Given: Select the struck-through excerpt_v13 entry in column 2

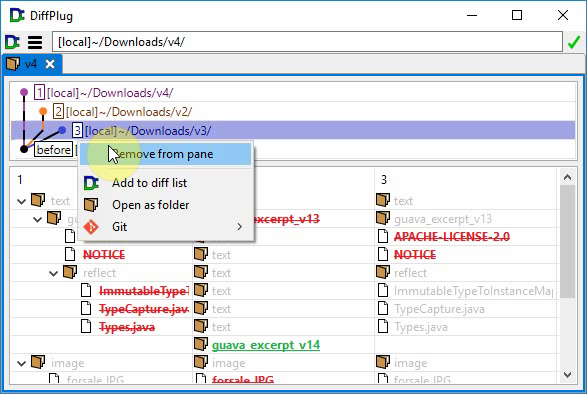Looking at the screenshot, I should pos(286,219).
